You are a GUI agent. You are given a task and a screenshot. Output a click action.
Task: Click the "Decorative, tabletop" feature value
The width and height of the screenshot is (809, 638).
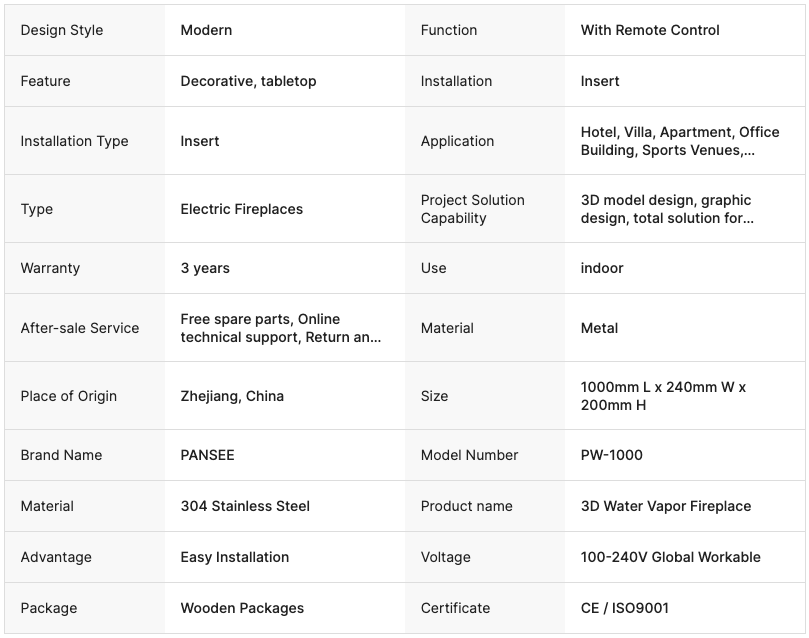click(x=248, y=81)
